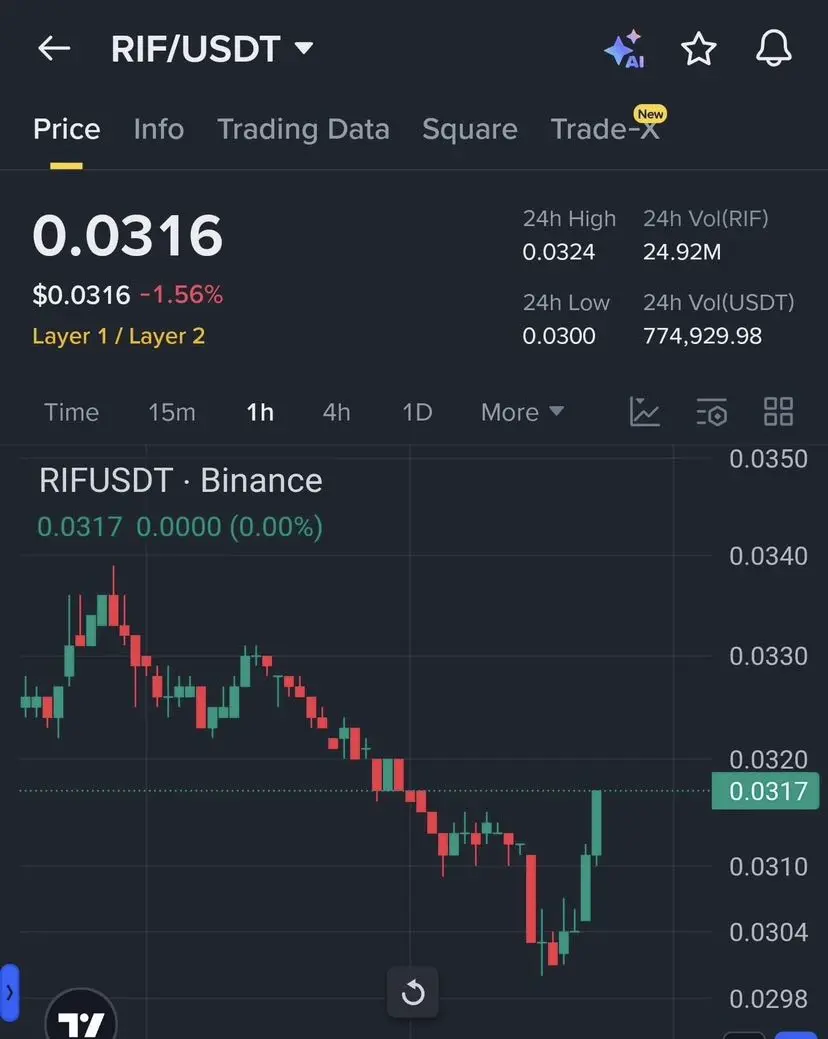
Task: Open the Square tab
Action: click(x=470, y=129)
